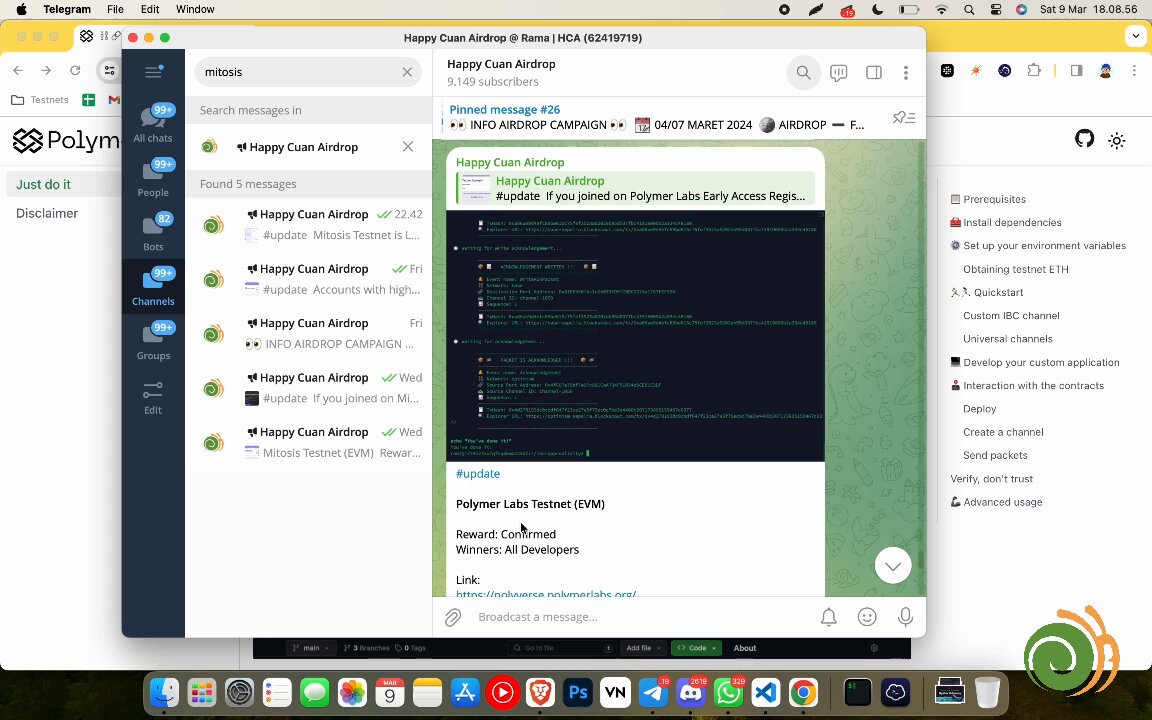Open Chrome menu three dots
The image size is (1152, 720).
click(x=1134, y=71)
